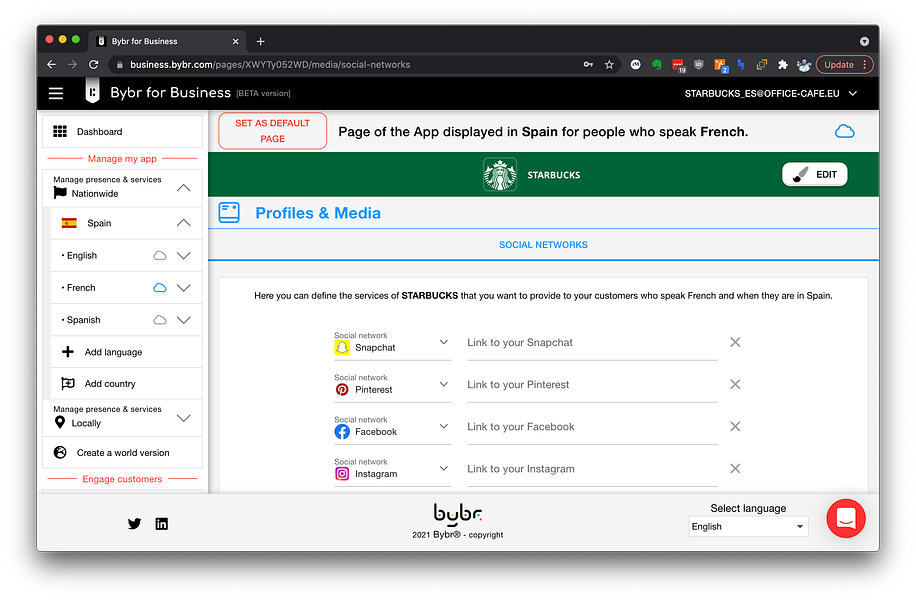
Task: Click the address bar URL
Action: [270, 65]
